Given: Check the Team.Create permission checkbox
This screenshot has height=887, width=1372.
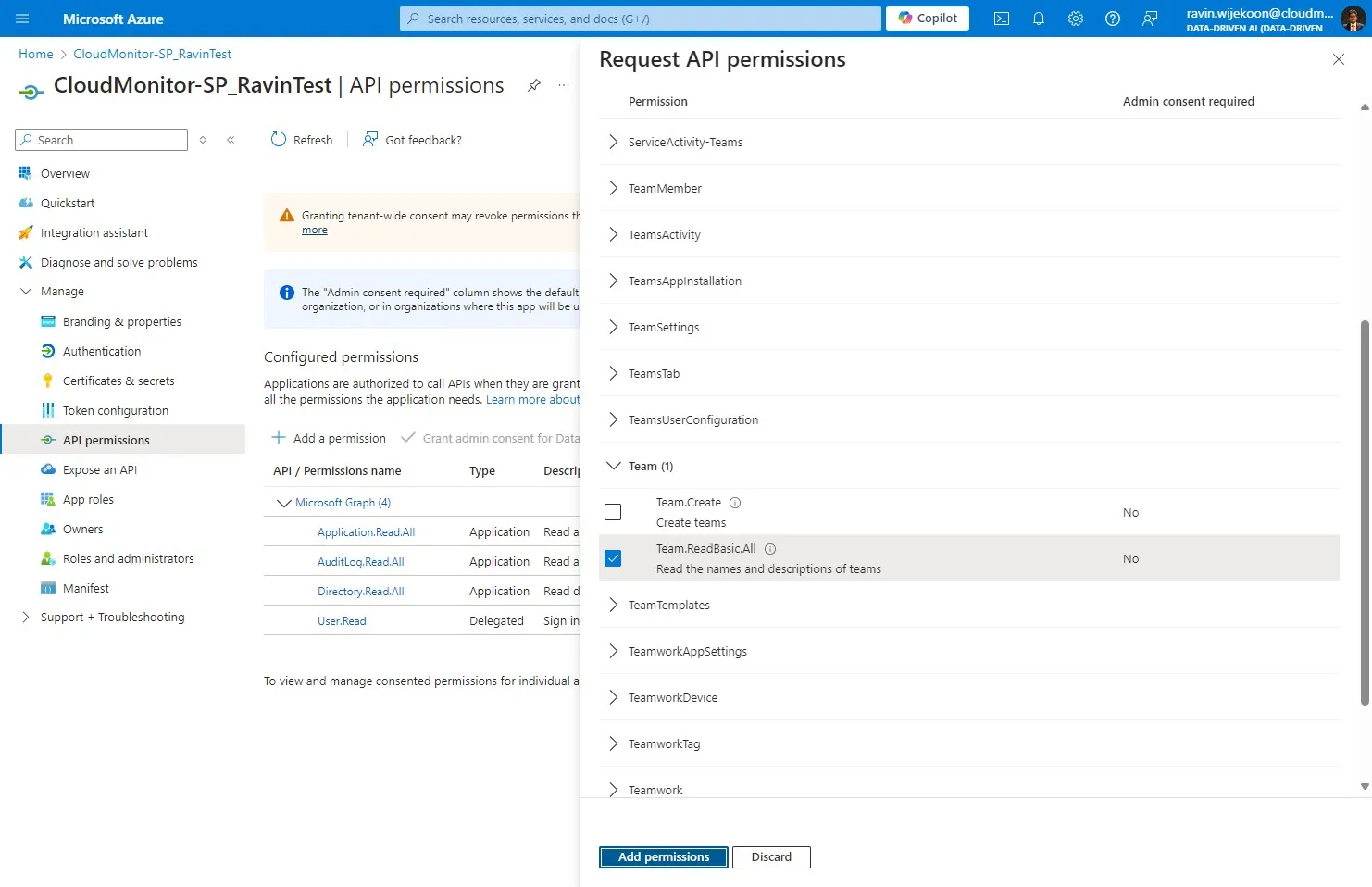Looking at the screenshot, I should [x=613, y=512].
